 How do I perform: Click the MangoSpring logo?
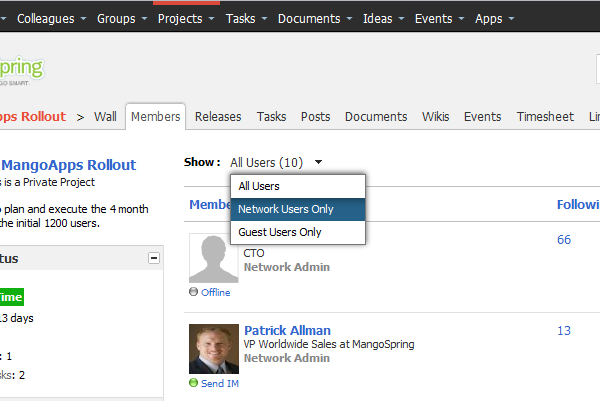click(x=22, y=71)
